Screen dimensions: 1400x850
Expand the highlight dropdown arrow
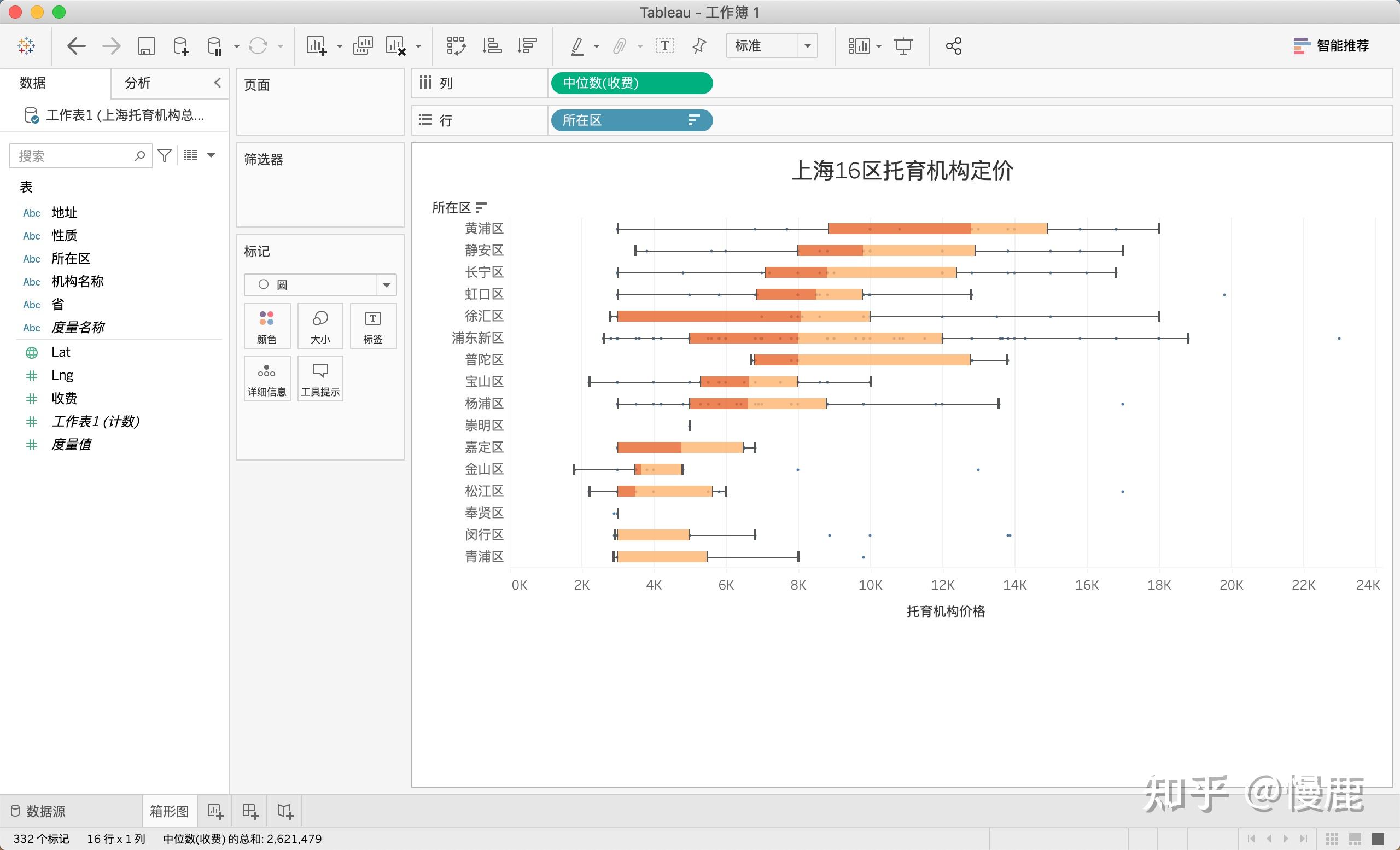(x=597, y=46)
